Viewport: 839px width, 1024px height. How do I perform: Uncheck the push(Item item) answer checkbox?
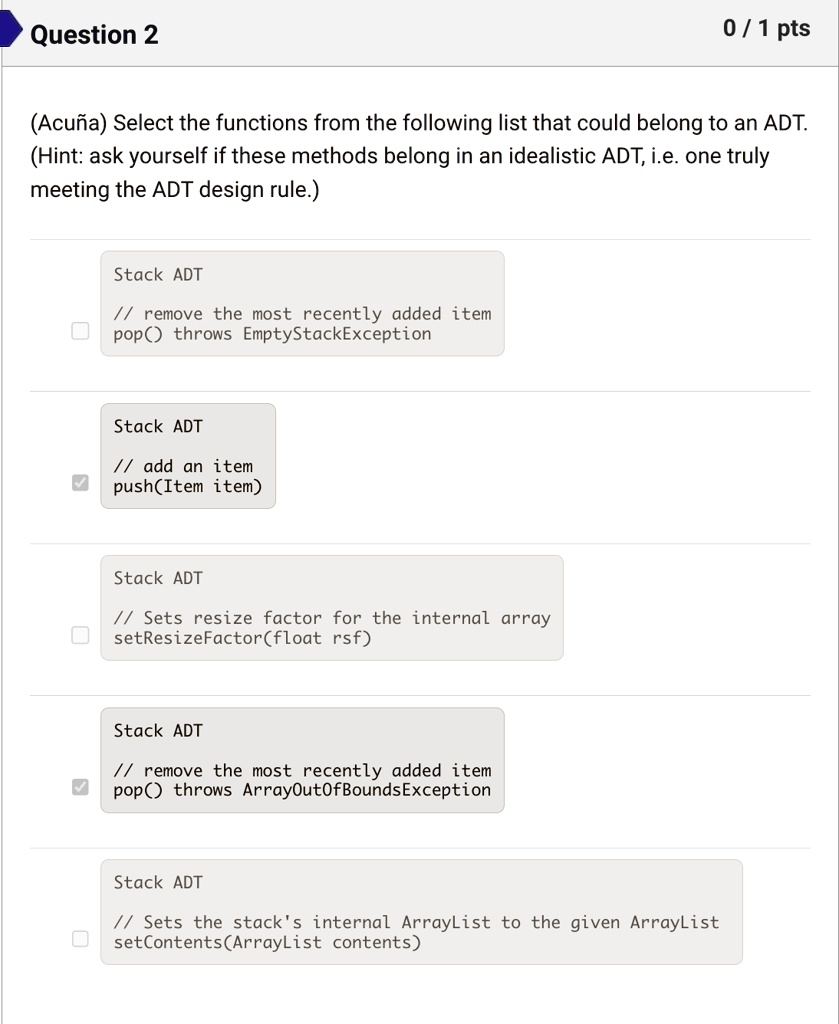click(79, 482)
